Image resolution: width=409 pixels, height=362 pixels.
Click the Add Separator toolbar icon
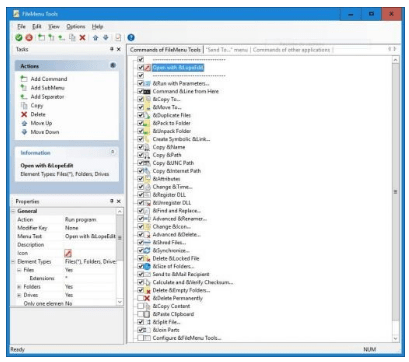[62, 38]
